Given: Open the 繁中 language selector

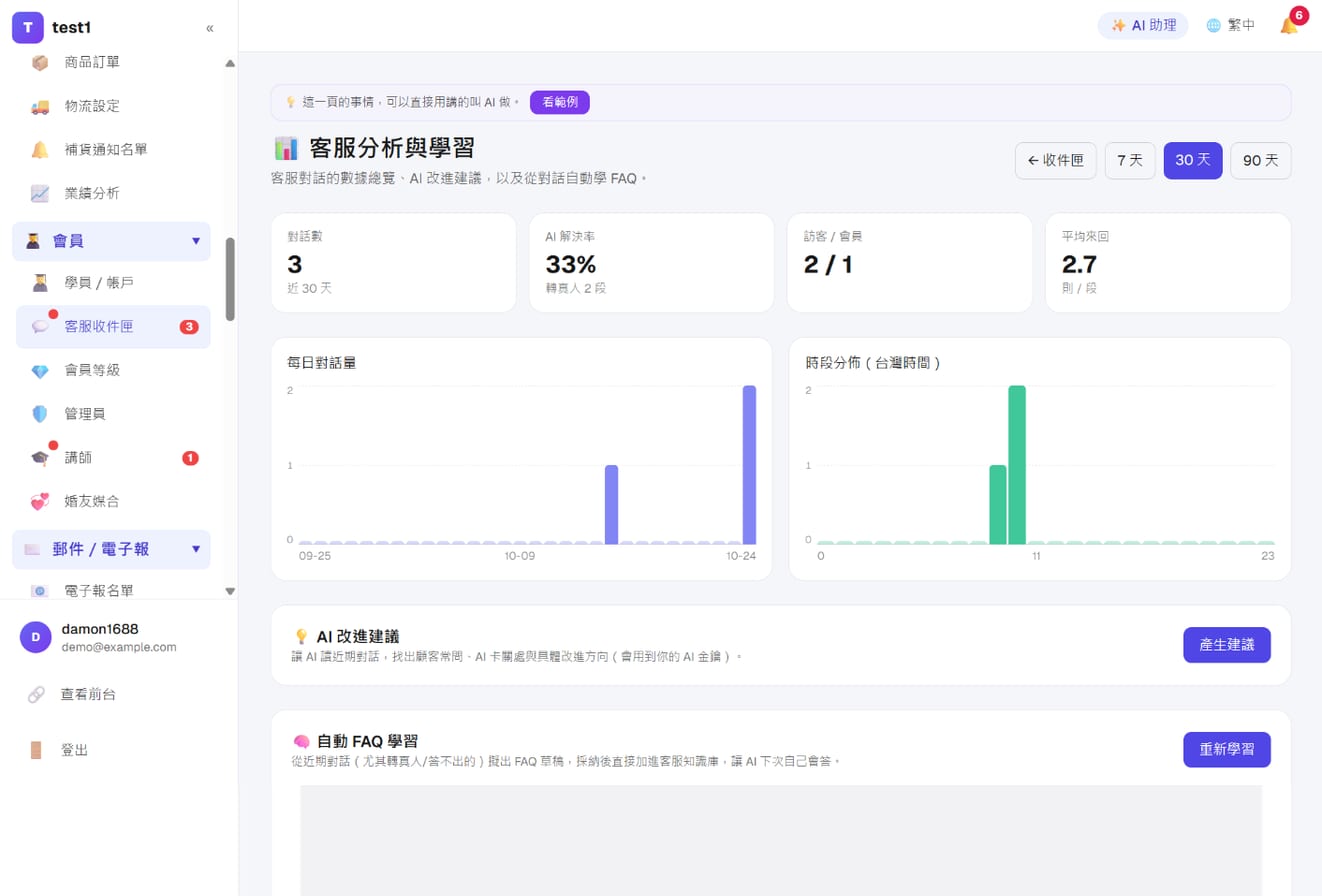Looking at the screenshot, I should (x=1230, y=26).
